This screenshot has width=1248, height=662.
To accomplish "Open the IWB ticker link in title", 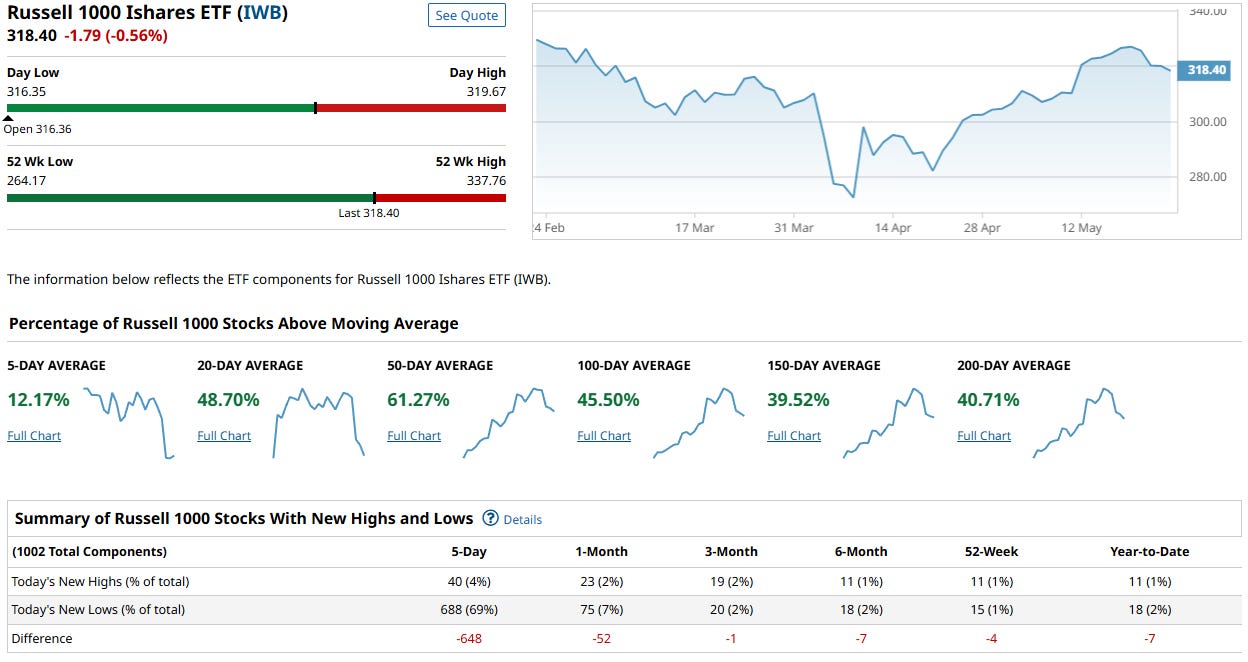I will click(263, 14).
